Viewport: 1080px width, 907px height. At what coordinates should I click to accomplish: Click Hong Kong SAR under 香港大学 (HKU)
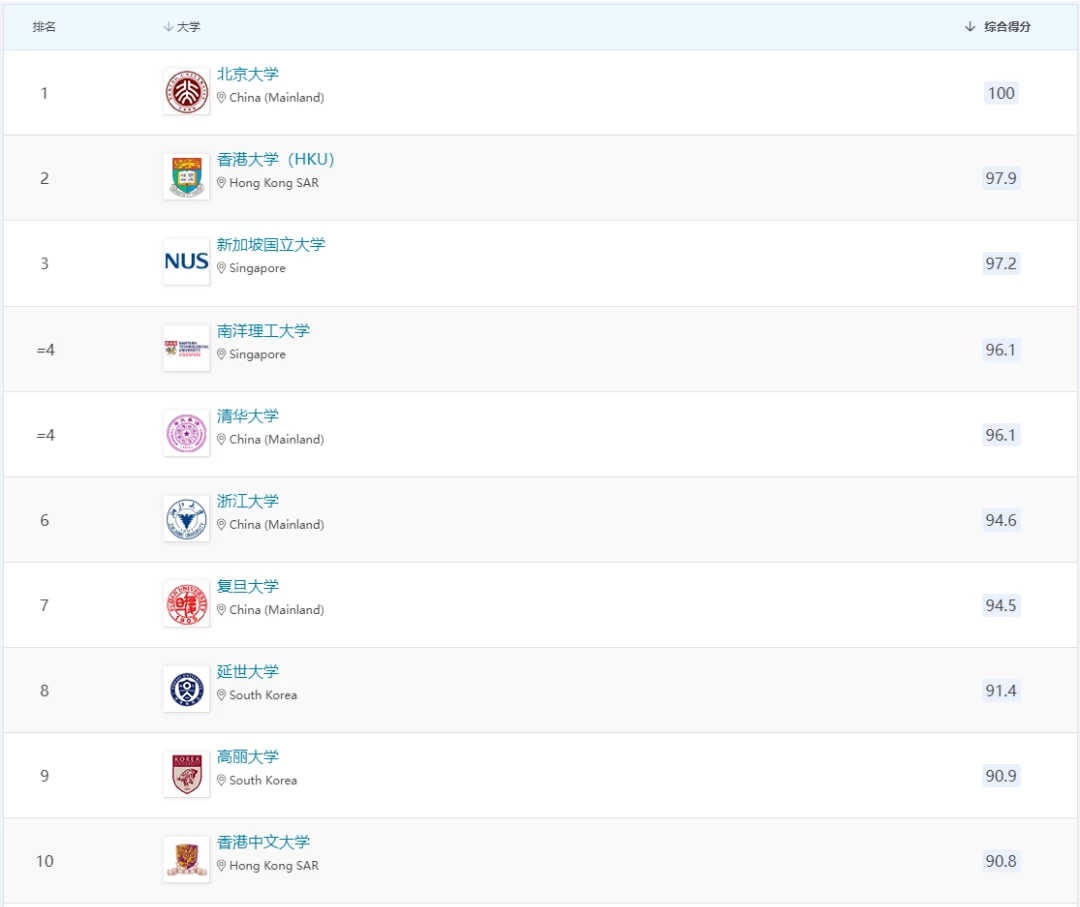pyautogui.click(x=273, y=183)
